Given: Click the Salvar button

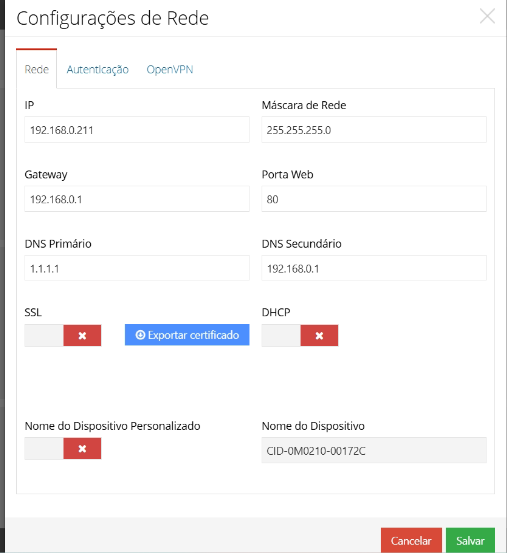Looking at the screenshot, I should (470, 540).
